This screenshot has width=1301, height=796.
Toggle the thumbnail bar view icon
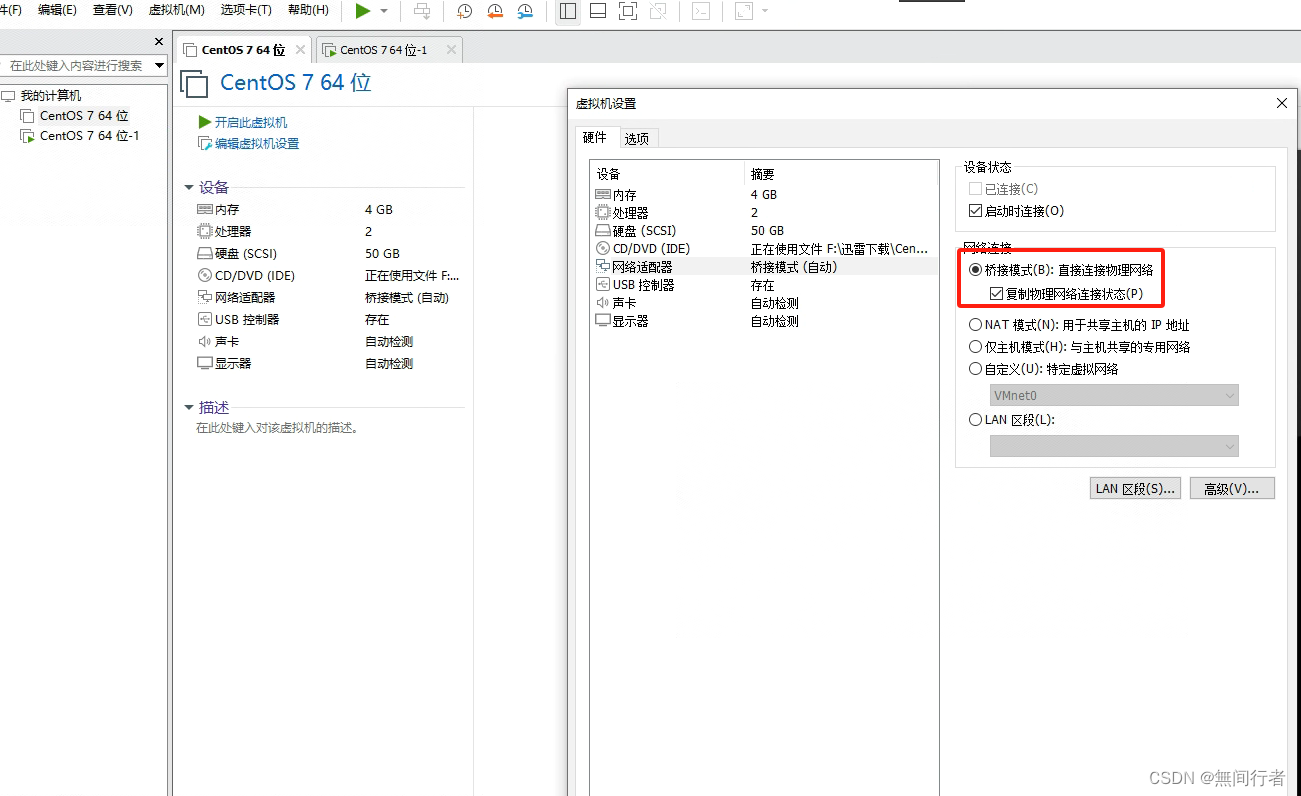tap(598, 11)
